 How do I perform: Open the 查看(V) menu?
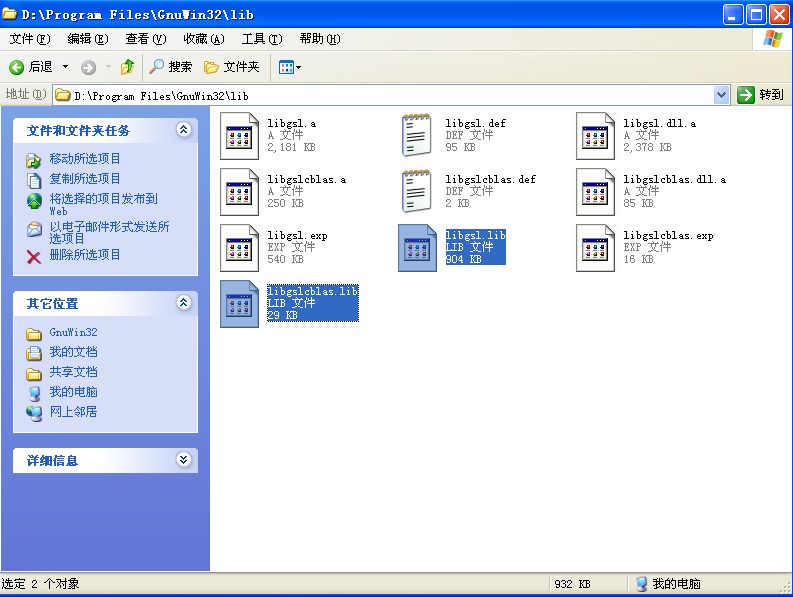(146, 39)
